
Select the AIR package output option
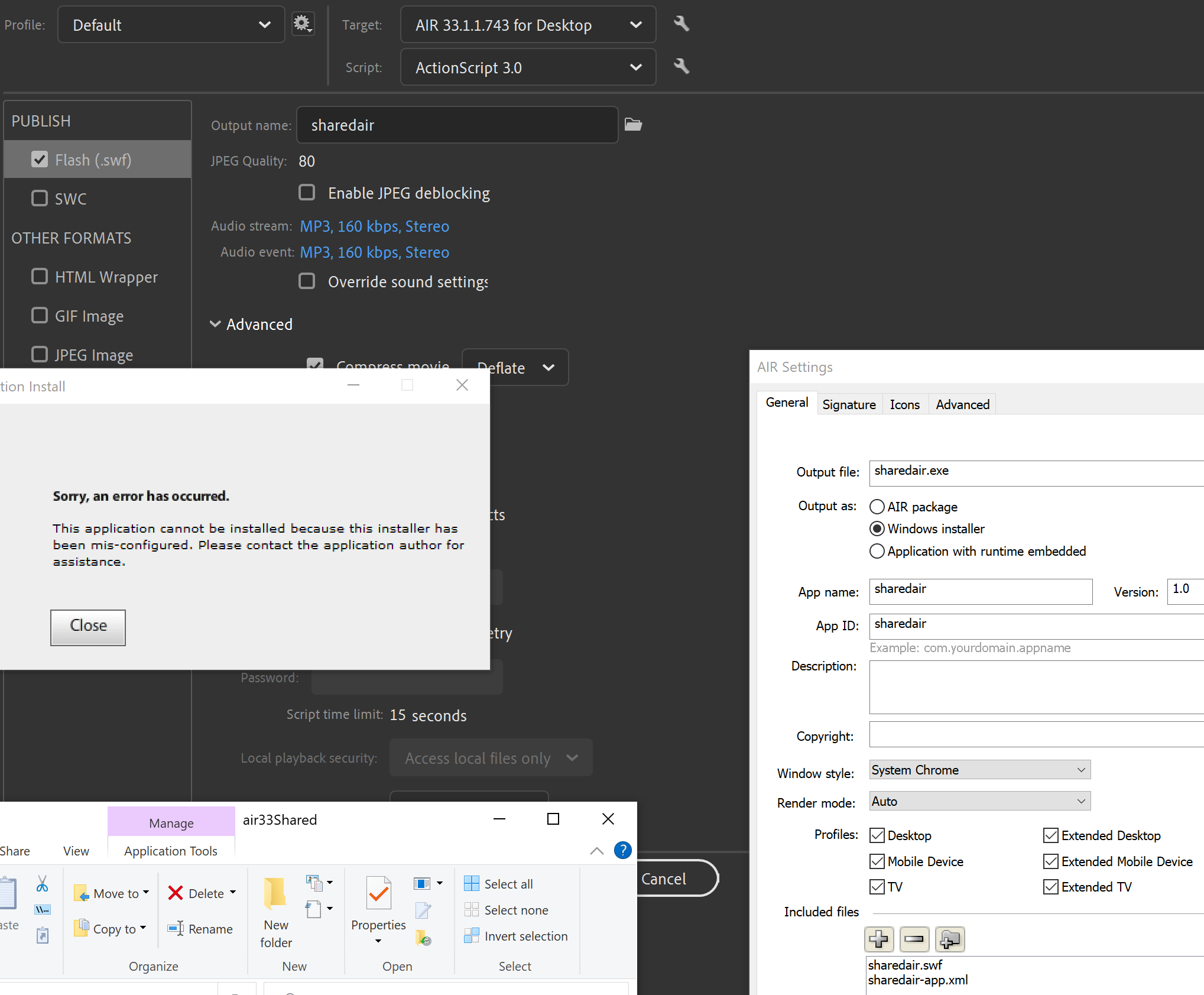click(x=877, y=507)
